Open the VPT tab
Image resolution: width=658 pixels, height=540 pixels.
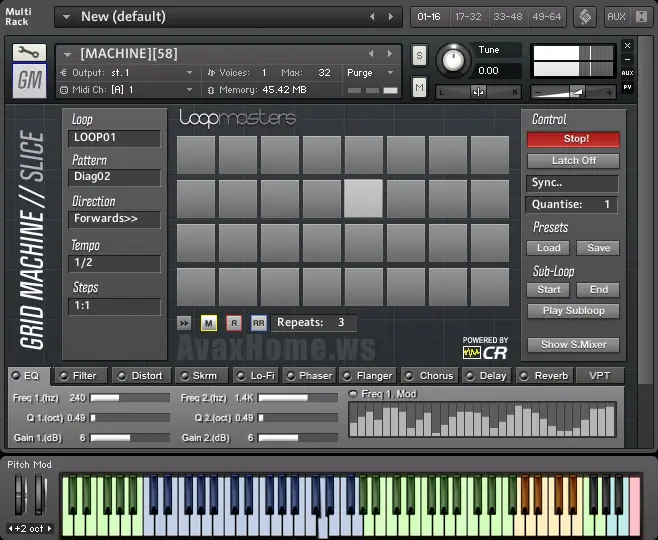(x=600, y=376)
